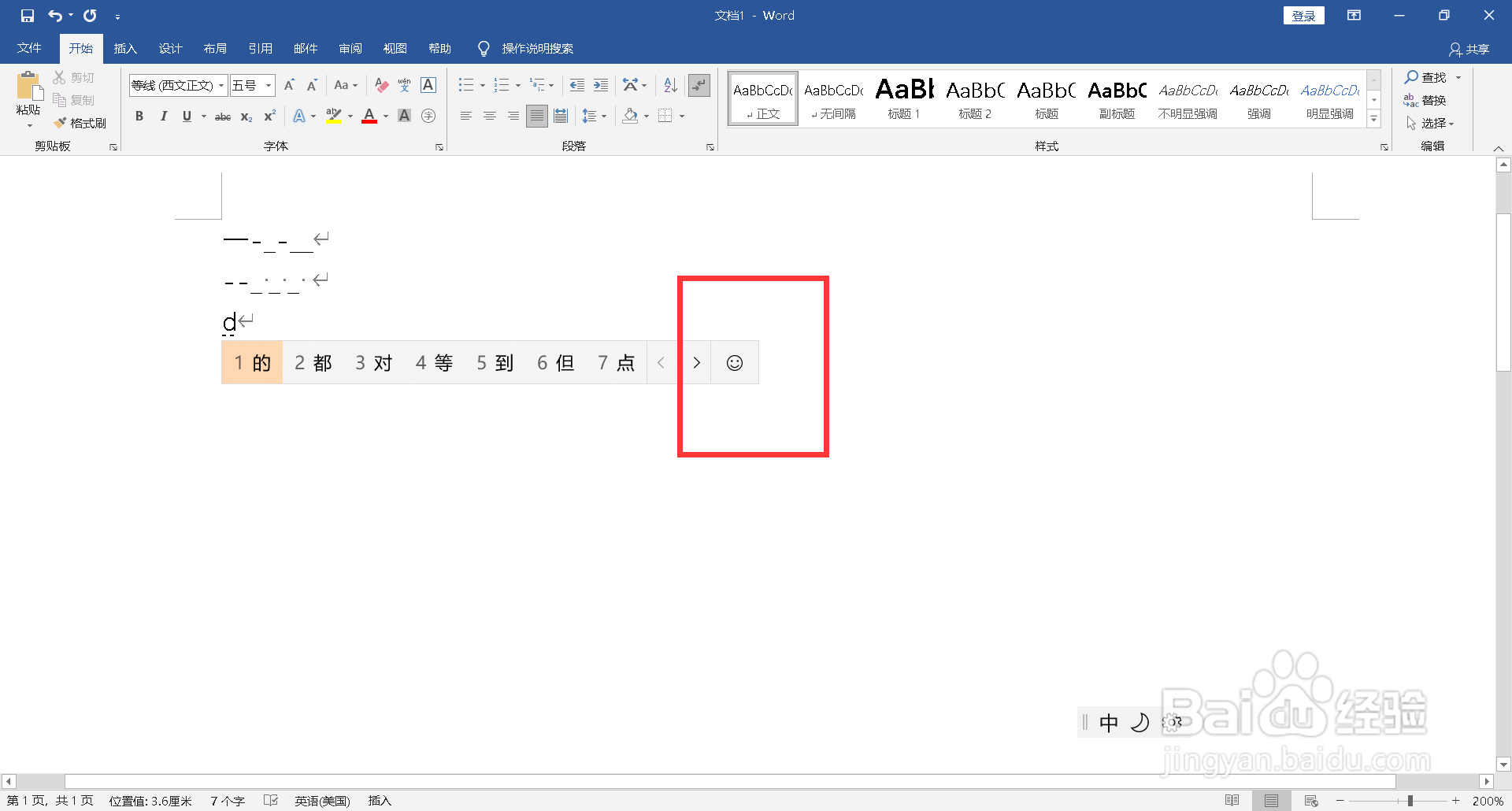Image resolution: width=1512 pixels, height=811 pixels.
Task: Open IME settings gear icon
Action: [1172, 723]
